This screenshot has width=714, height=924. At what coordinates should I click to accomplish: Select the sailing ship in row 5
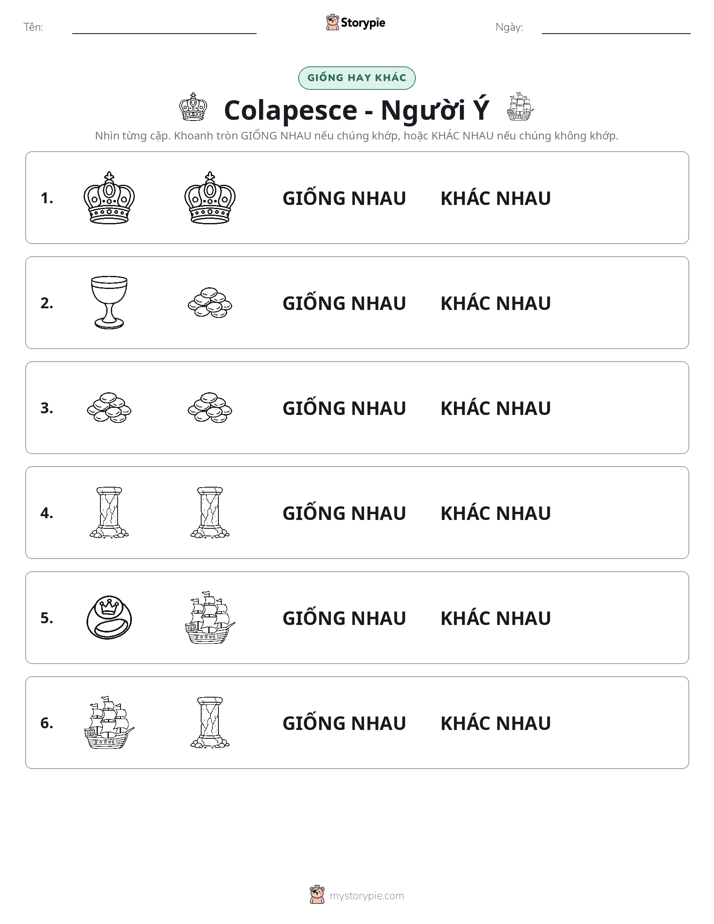210,618
